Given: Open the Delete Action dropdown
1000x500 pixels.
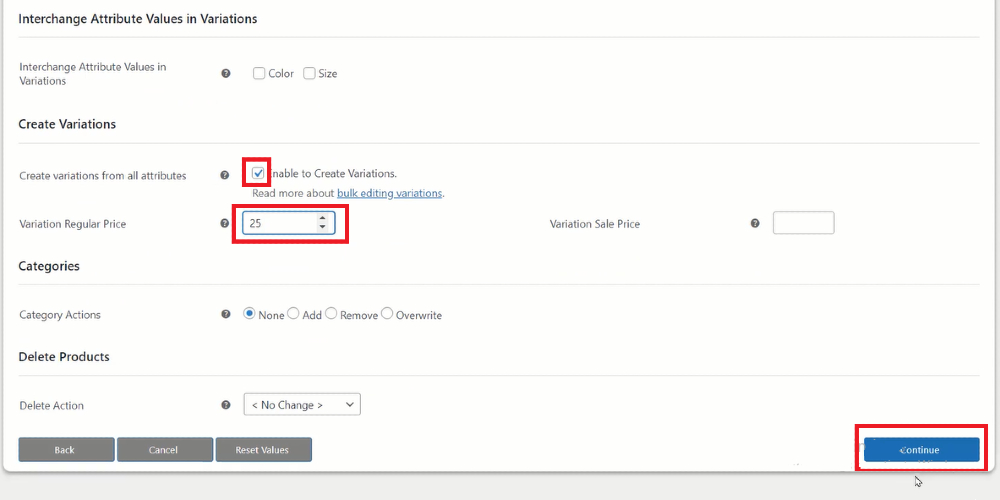Looking at the screenshot, I should click(x=302, y=405).
